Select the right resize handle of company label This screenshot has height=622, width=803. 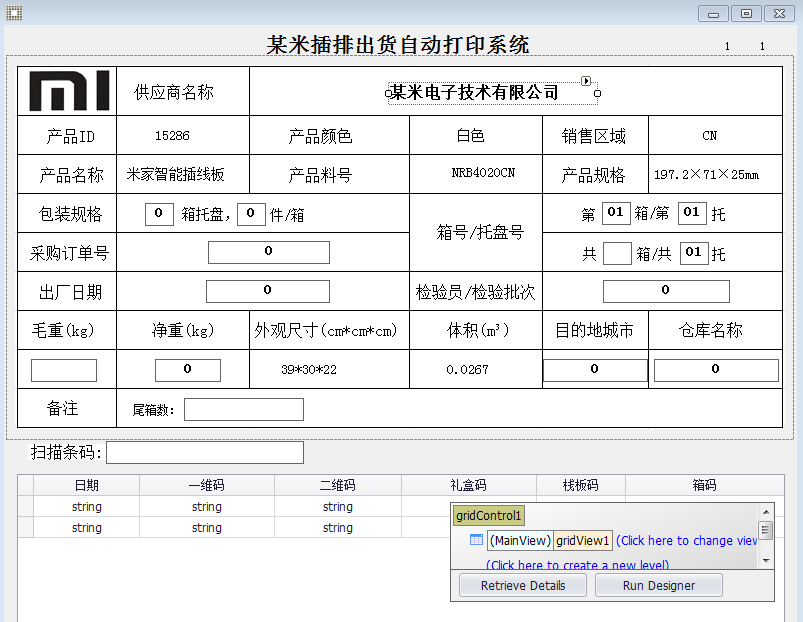pyautogui.click(x=597, y=93)
